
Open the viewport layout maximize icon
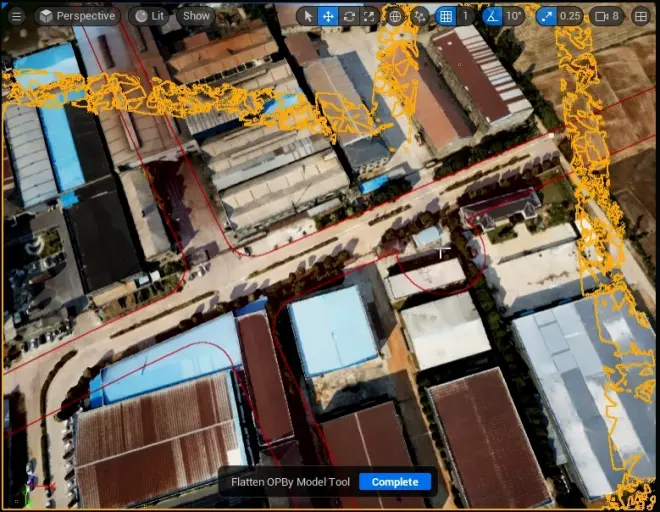coord(641,16)
